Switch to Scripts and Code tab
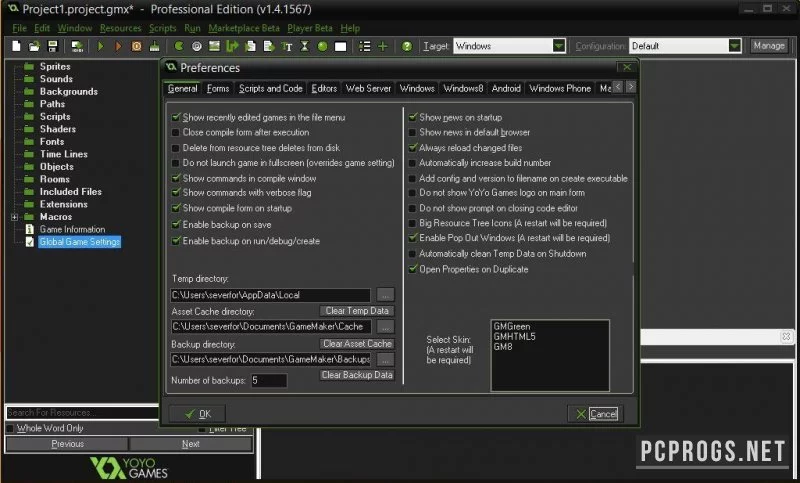The width and height of the screenshot is (800, 483). [x=270, y=88]
